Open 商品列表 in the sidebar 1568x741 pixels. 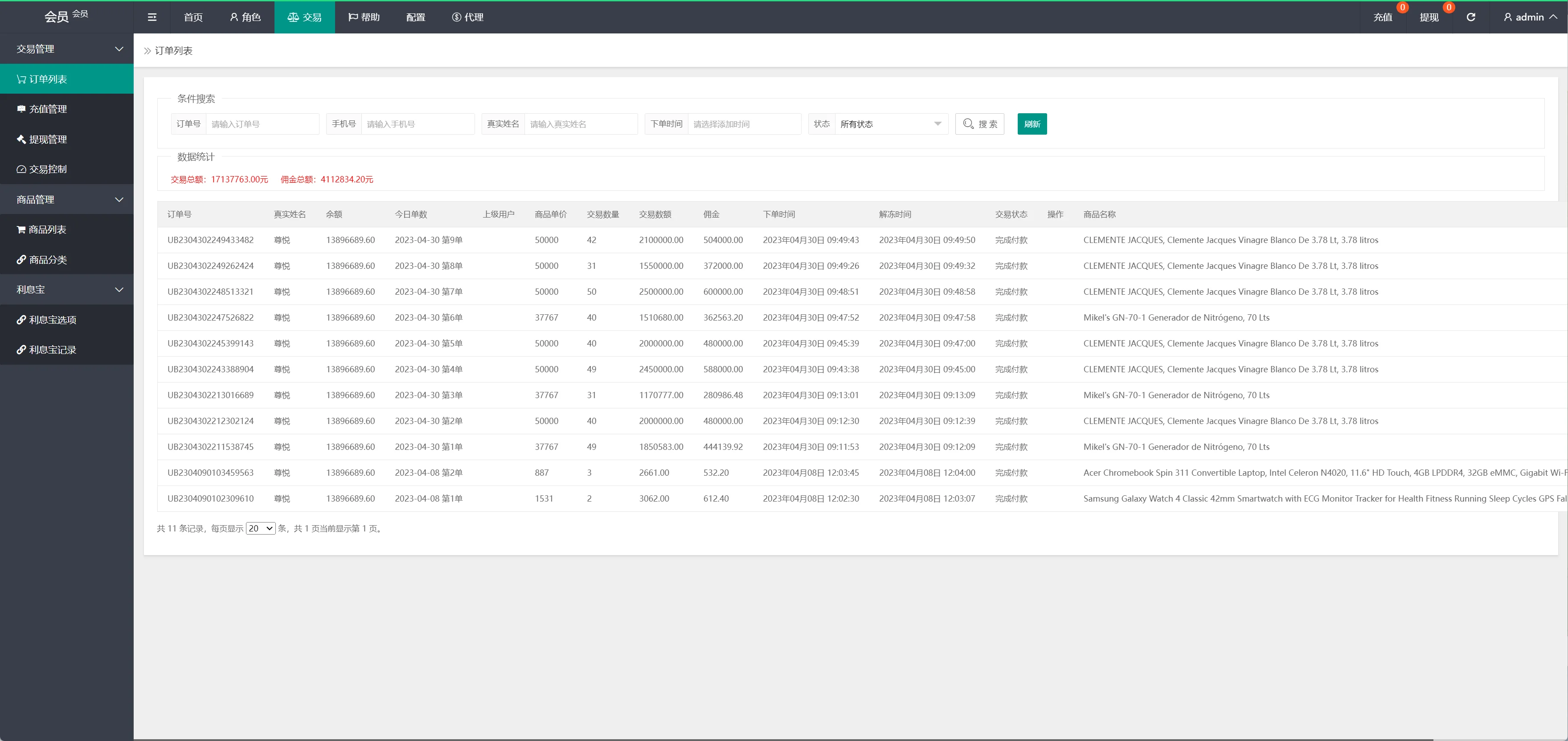point(48,230)
